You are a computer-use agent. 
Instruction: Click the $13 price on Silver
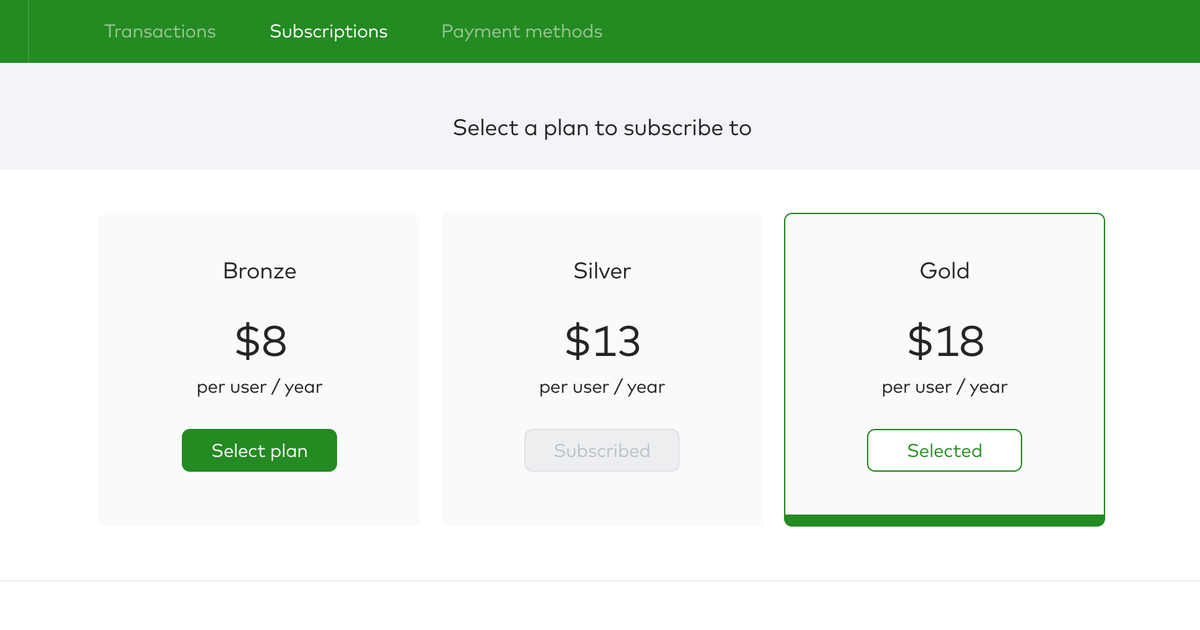[x=601, y=341]
